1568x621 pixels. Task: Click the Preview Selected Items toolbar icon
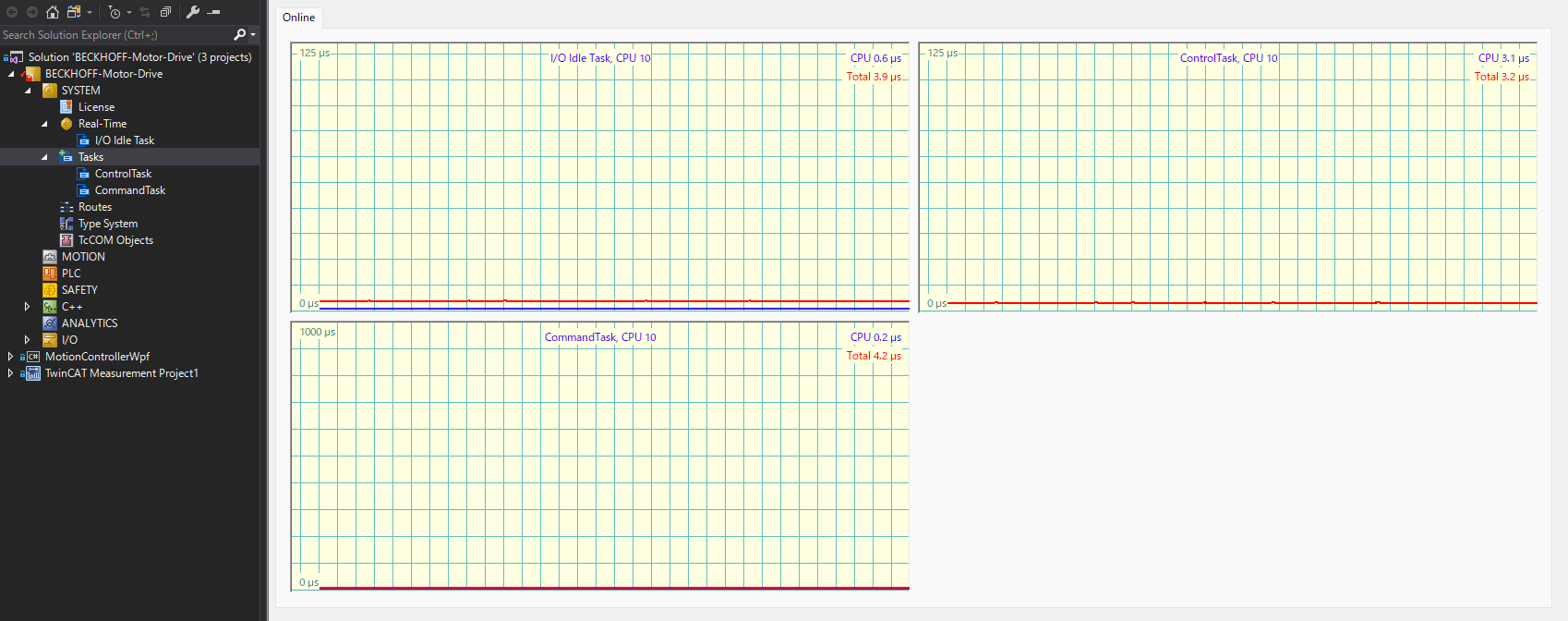tap(213, 12)
